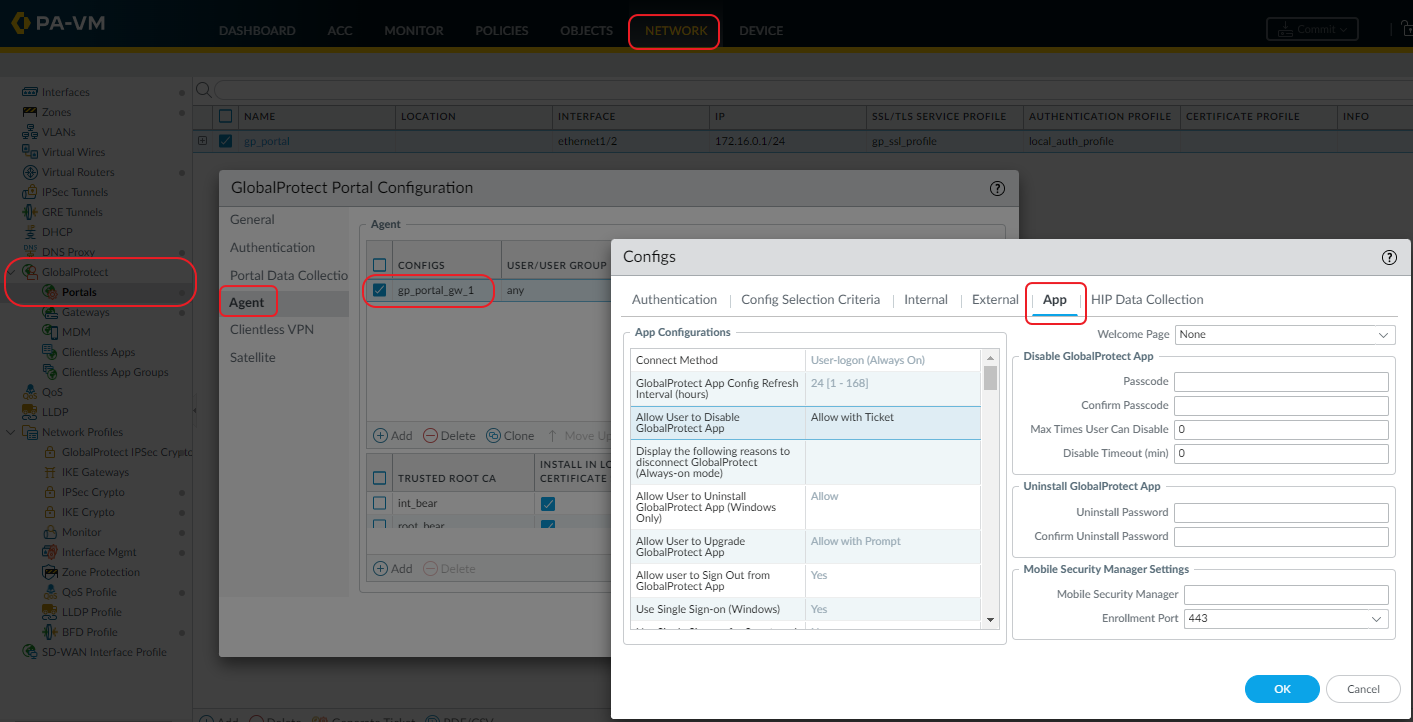1413x722 pixels.
Task: Switch to the HIP Data Collection tab
Action: (1147, 300)
